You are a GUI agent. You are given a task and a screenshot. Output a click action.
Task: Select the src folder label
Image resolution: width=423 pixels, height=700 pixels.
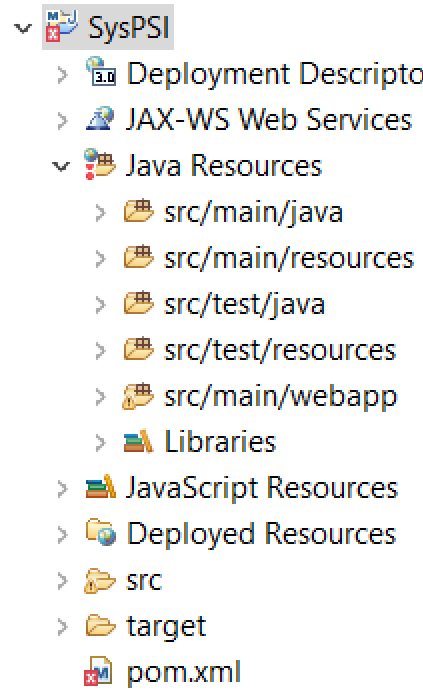coord(144,580)
